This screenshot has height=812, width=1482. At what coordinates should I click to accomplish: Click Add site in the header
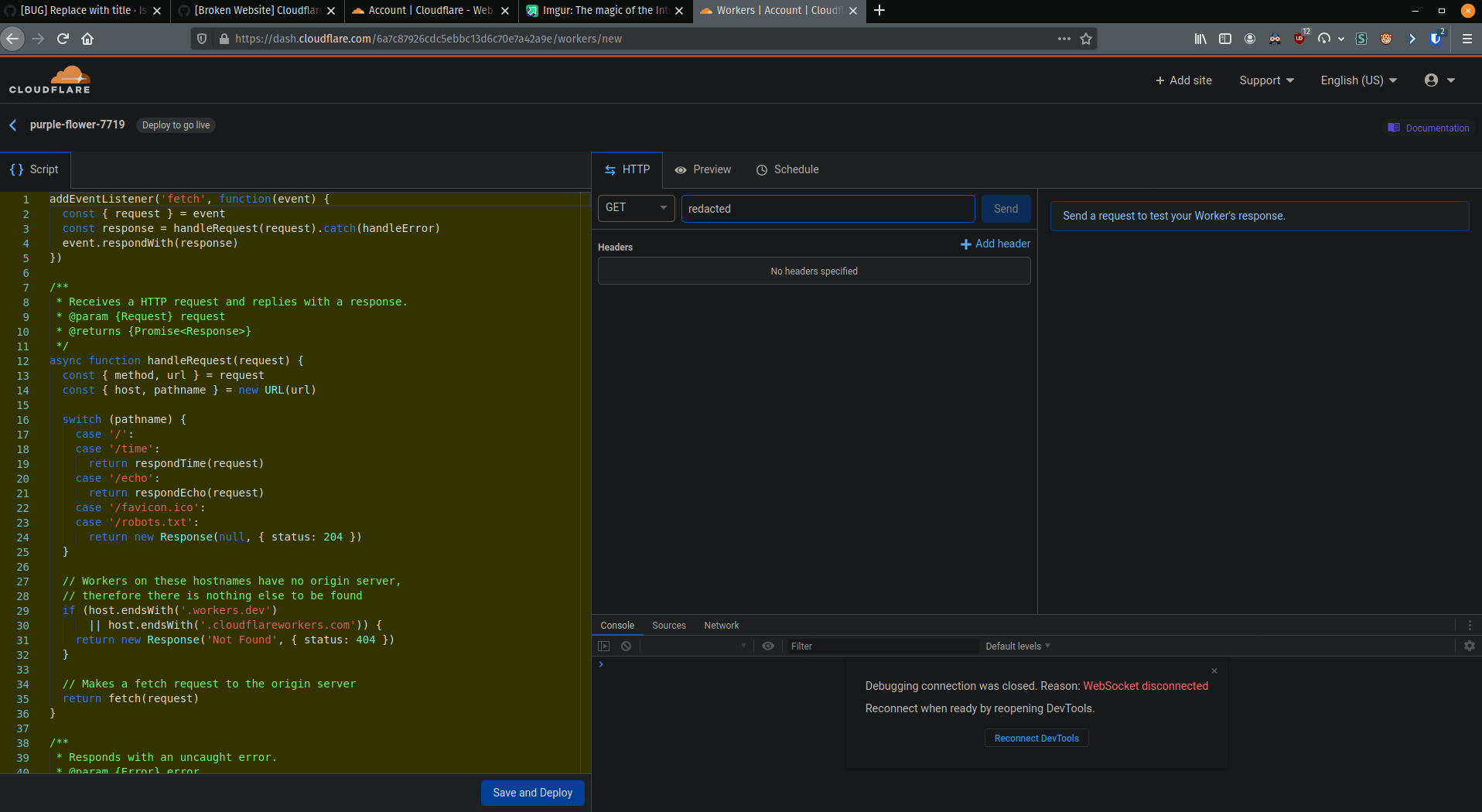(1183, 80)
